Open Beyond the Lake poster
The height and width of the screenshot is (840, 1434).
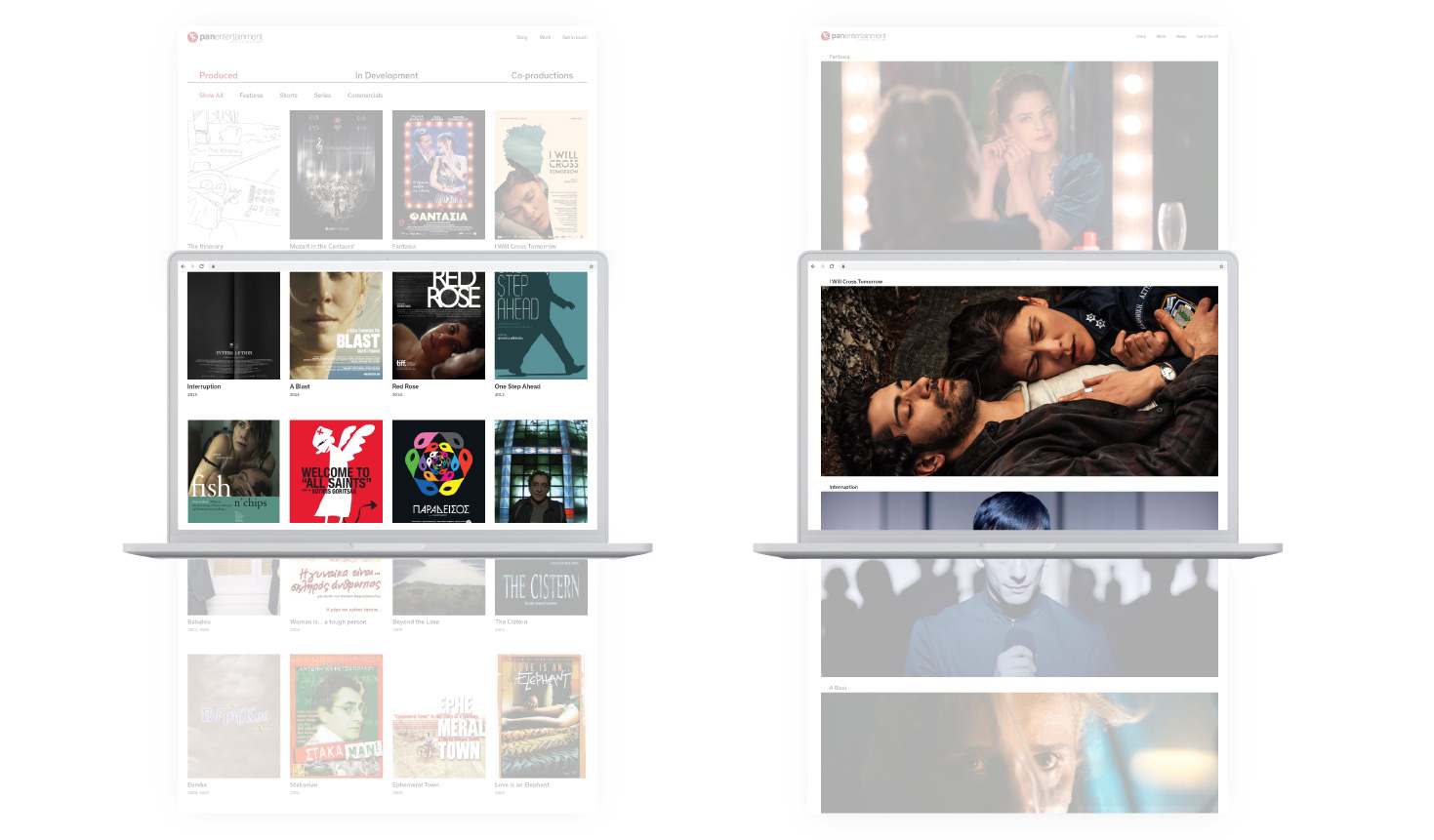[x=438, y=587]
